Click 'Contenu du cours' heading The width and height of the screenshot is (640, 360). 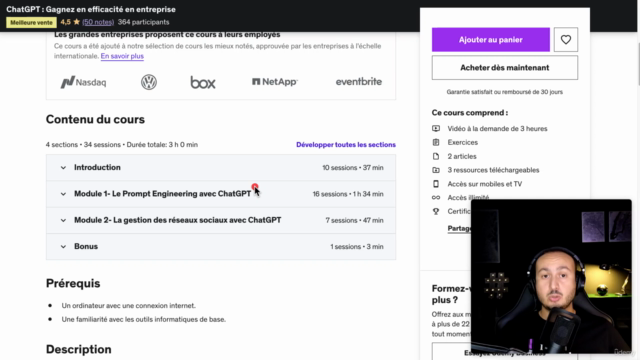pos(95,119)
